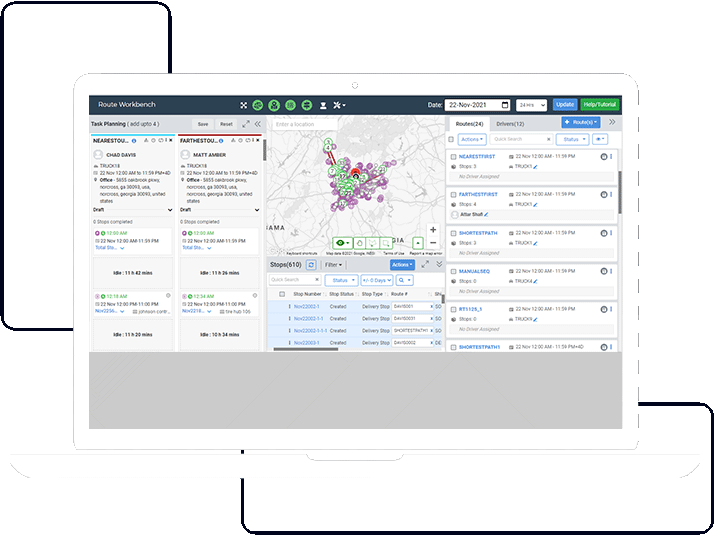This screenshot has height=535, width=715.
Task: Click the fullscreen cross-arrows icon in header
Action: pyautogui.click(x=244, y=104)
